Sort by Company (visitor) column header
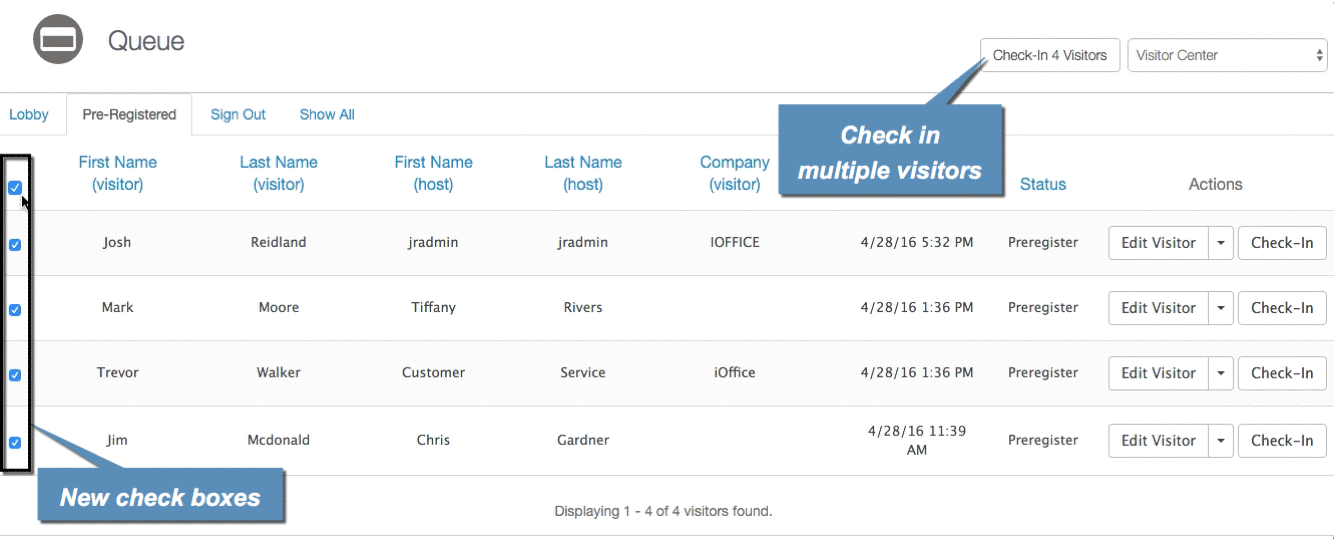This screenshot has height=540, width=1334. pos(734,173)
